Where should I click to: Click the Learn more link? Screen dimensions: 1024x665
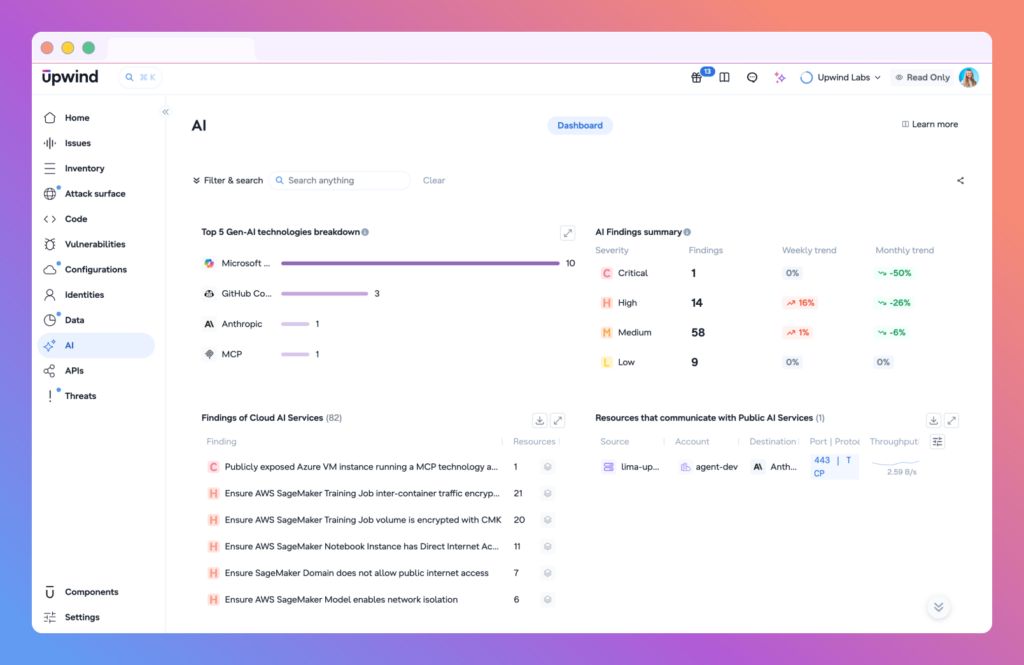[x=930, y=124]
